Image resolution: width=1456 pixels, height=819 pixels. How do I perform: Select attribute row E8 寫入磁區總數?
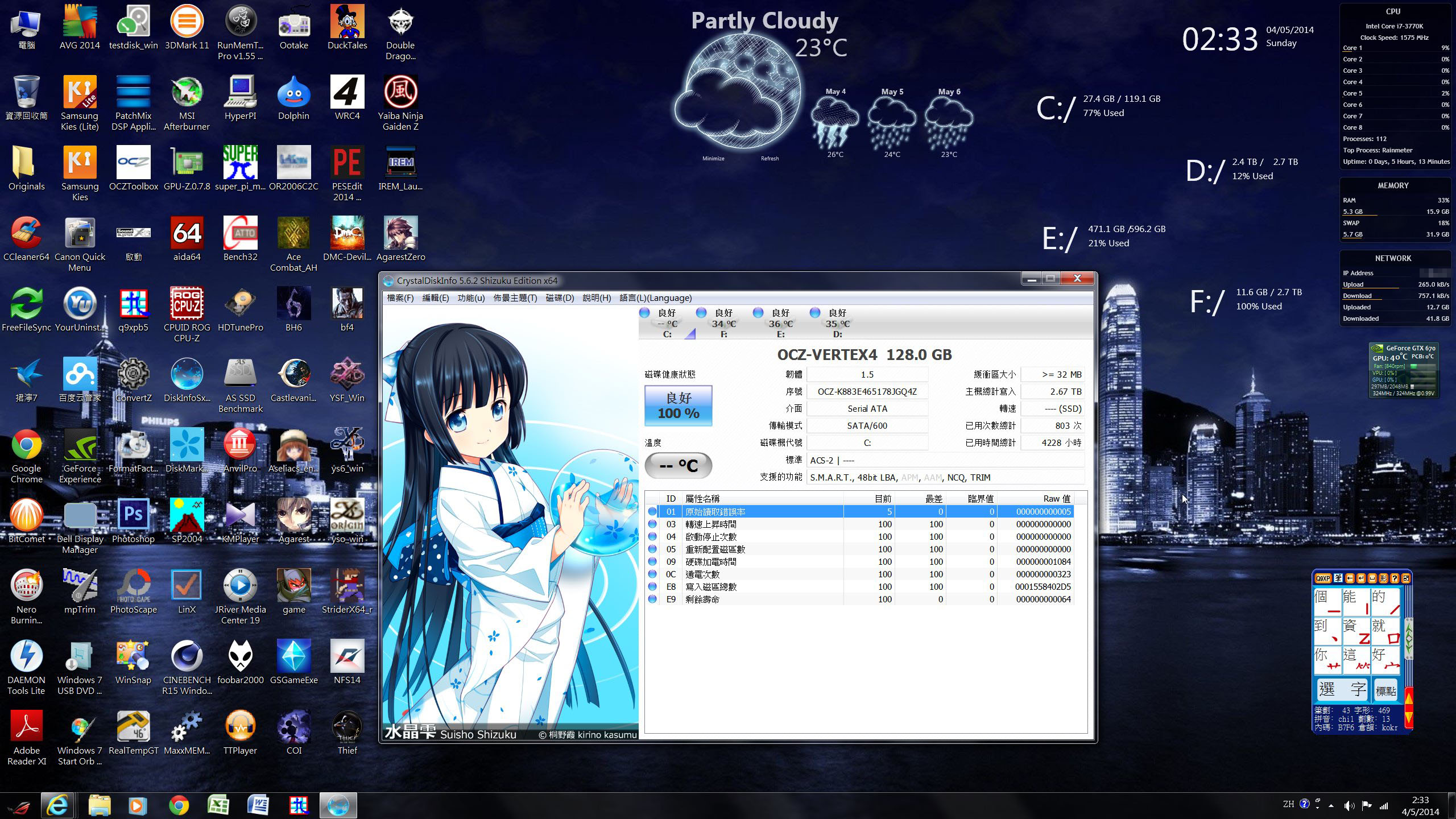859,587
